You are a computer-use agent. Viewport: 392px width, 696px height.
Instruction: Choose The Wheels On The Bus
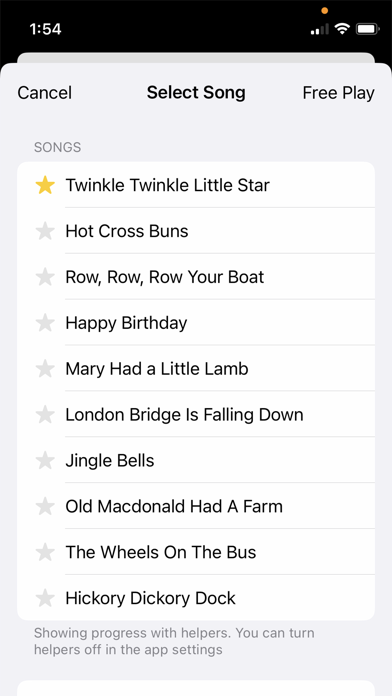click(196, 552)
